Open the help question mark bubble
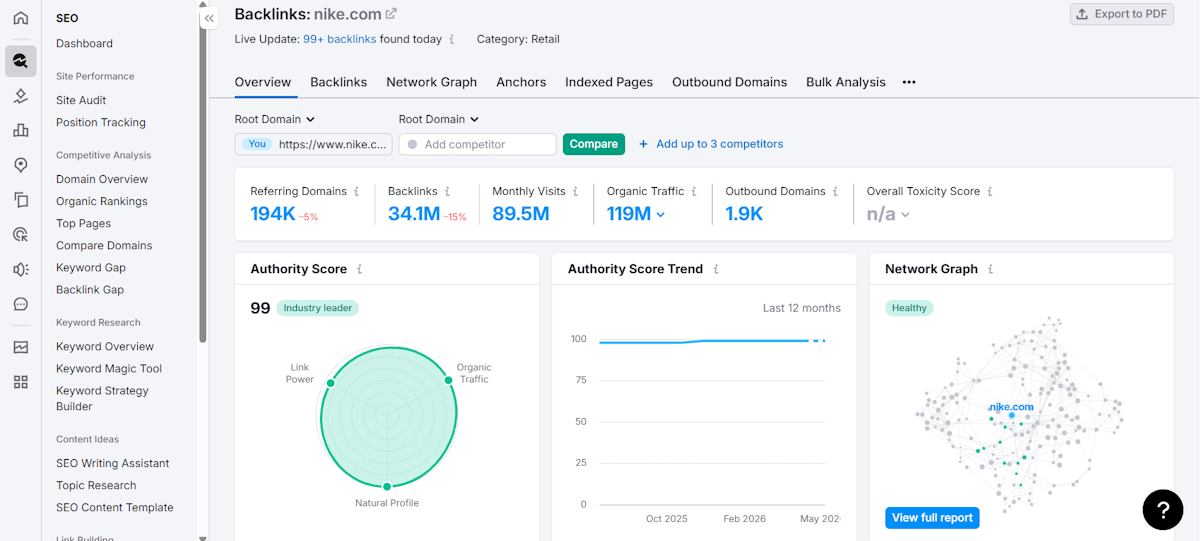 [x=1162, y=509]
